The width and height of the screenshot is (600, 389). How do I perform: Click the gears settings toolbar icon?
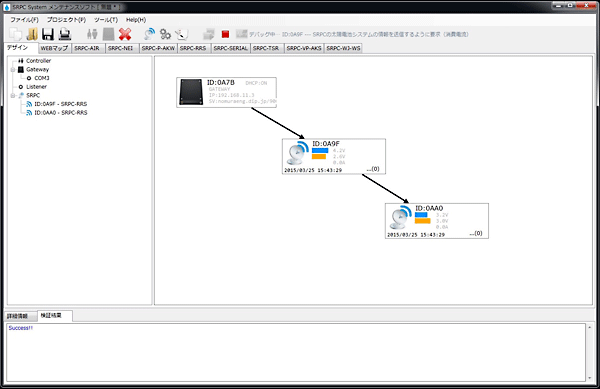click(165, 34)
